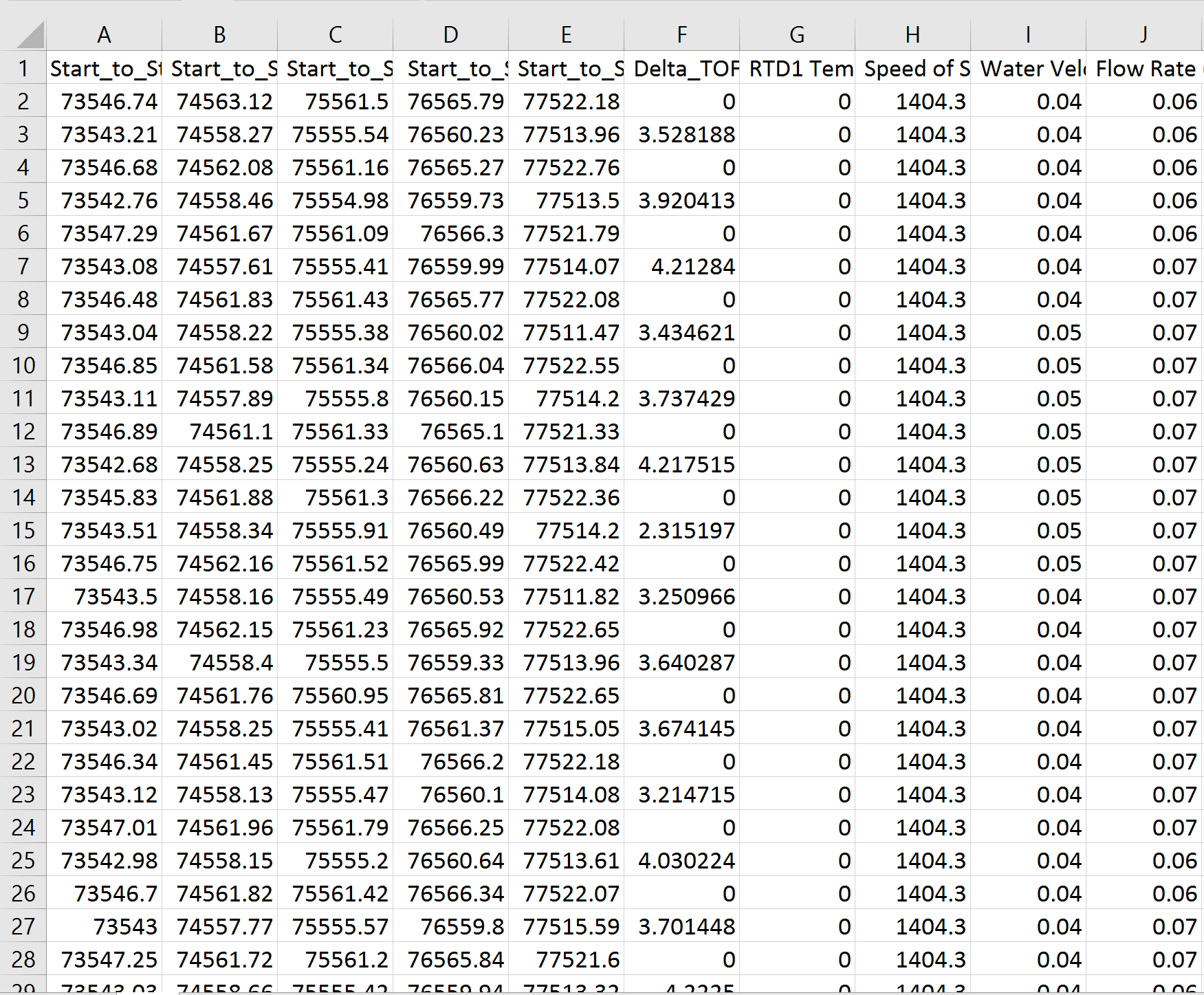Click cell C11 with 75555.8
The width and height of the screenshot is (1204, 995).
(x=335, y=398)
